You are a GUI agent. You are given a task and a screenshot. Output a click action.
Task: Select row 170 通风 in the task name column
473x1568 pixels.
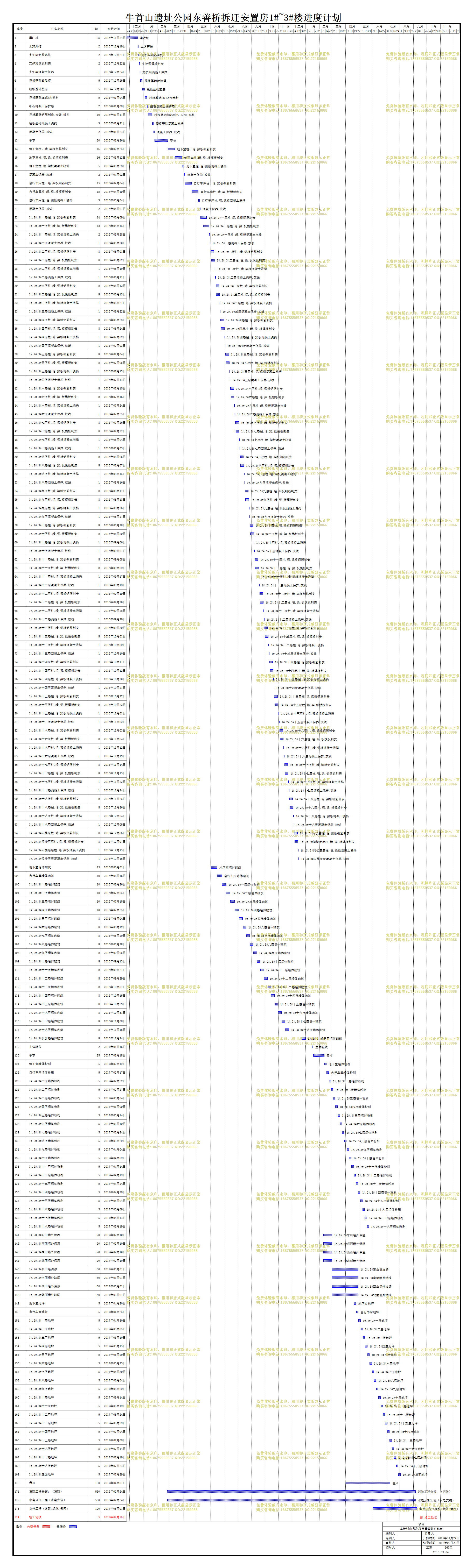pyautogui.click(x=57, y=1483)
